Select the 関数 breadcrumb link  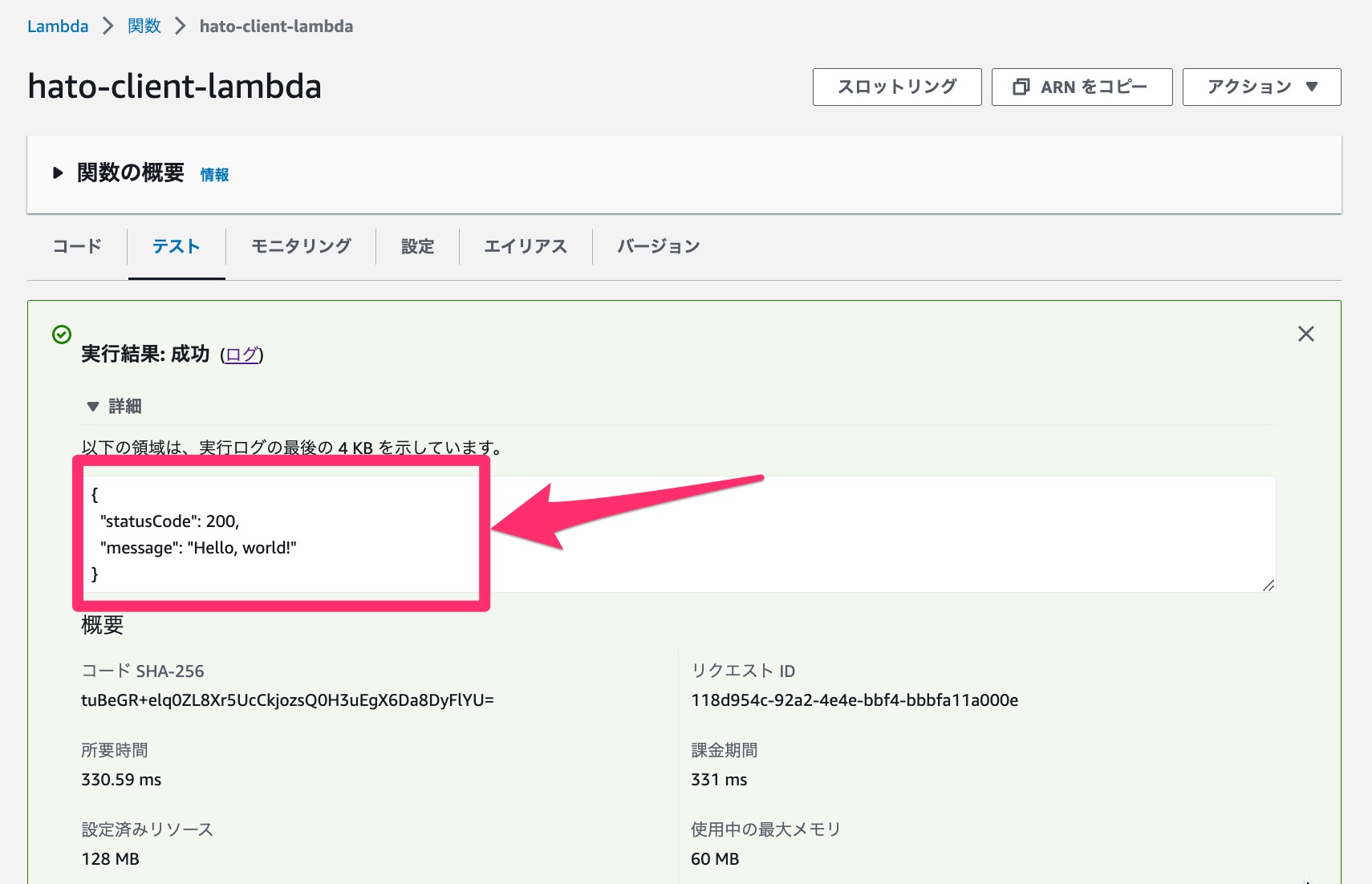[x=144, y=26]
